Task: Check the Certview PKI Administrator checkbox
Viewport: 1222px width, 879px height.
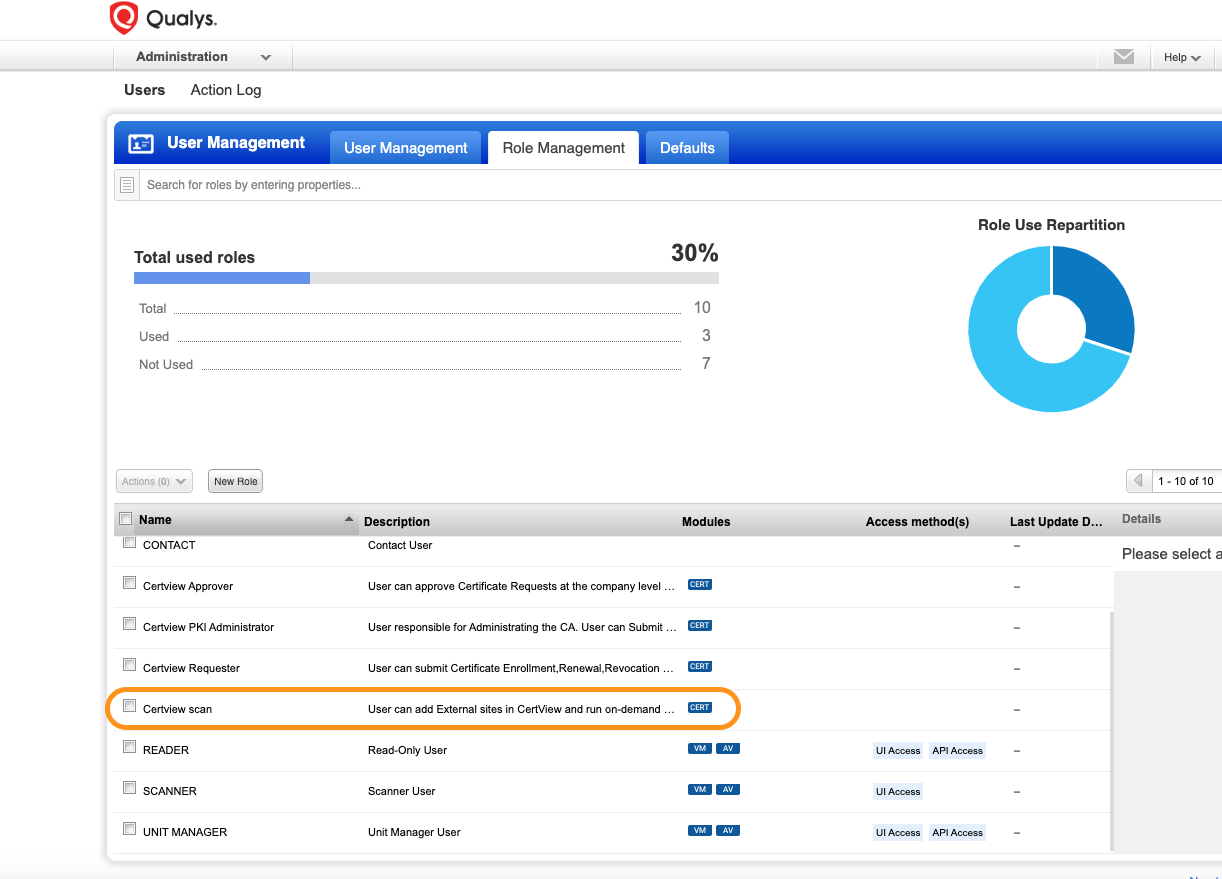Action: 129,624
